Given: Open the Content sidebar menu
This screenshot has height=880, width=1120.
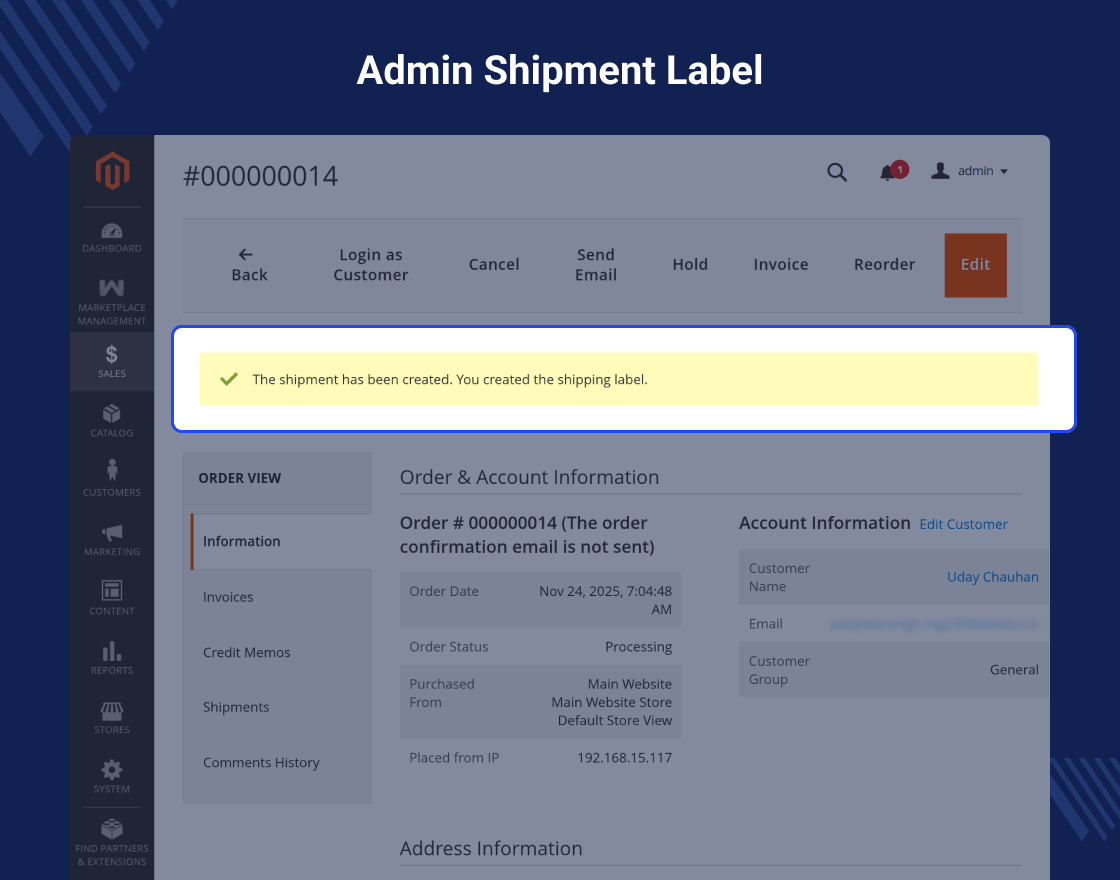Looking at the screenshot, I should click(111, 598).
